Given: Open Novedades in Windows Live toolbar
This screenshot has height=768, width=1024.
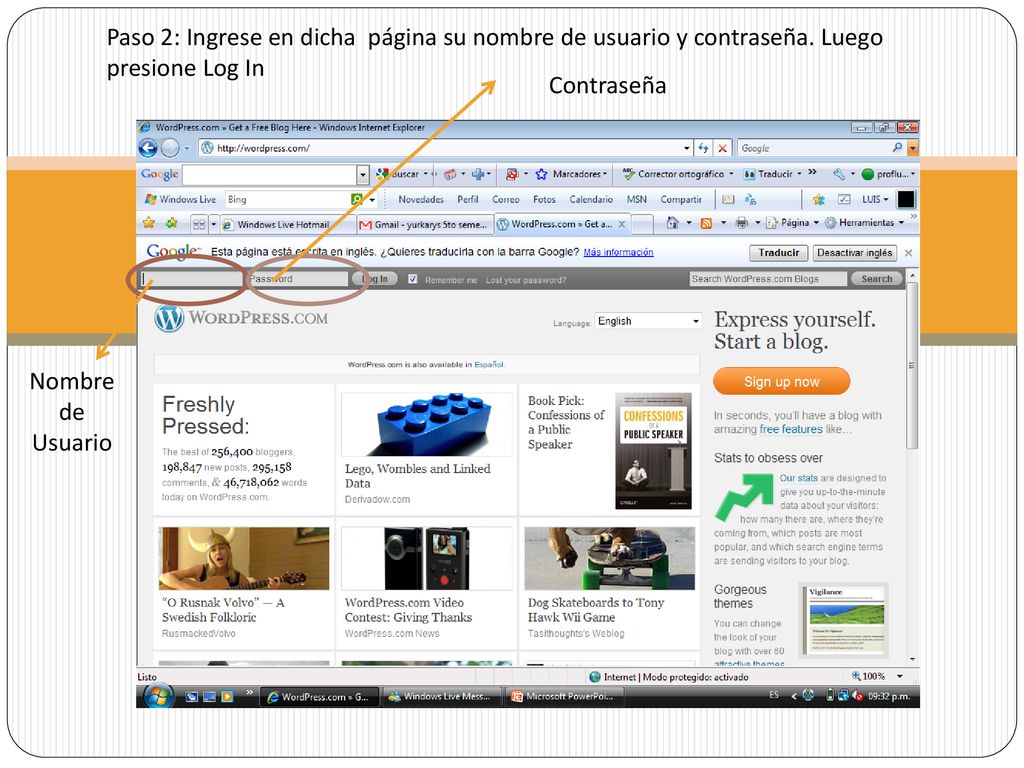Looking at the screenshot, I should (421, 199).
